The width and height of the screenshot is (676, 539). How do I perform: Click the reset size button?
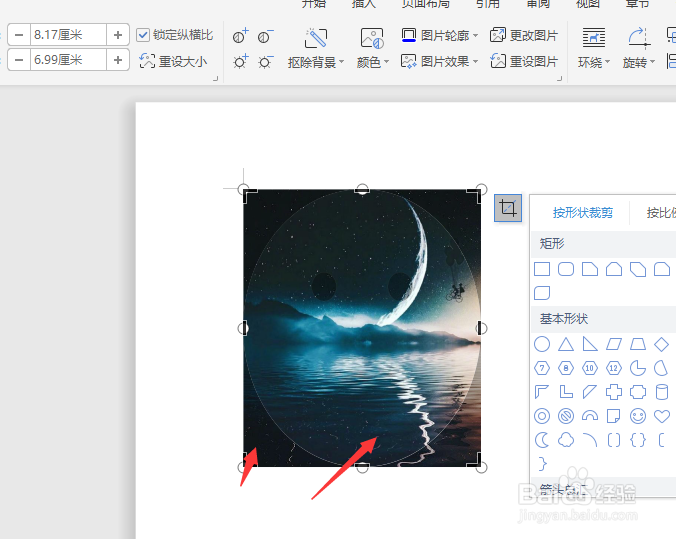pyautogui.click(x=173, y=61)
